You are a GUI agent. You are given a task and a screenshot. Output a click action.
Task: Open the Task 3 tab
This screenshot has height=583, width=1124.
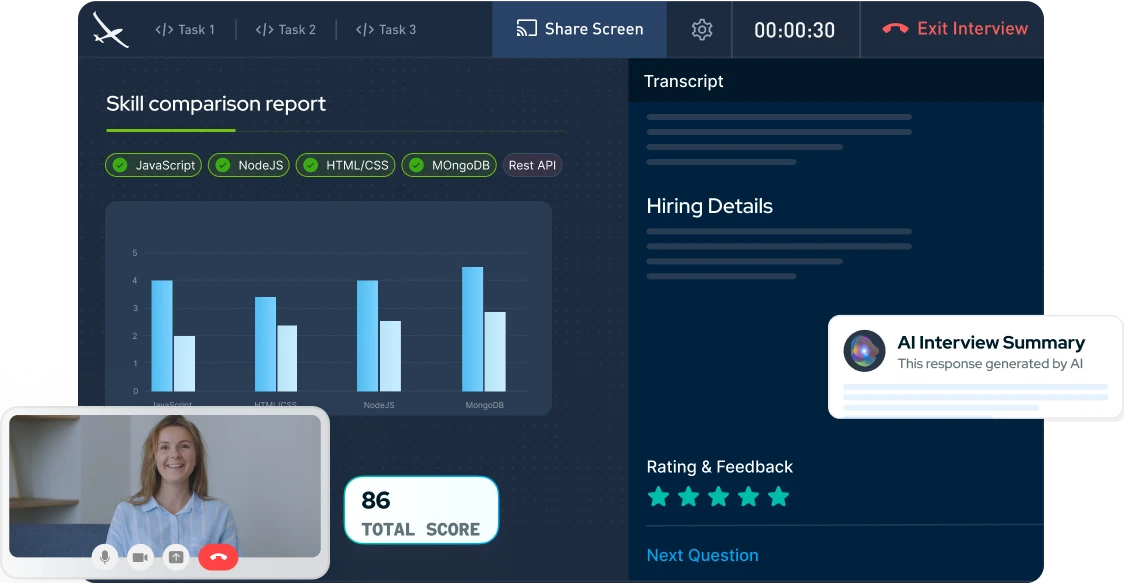[386, 30]
